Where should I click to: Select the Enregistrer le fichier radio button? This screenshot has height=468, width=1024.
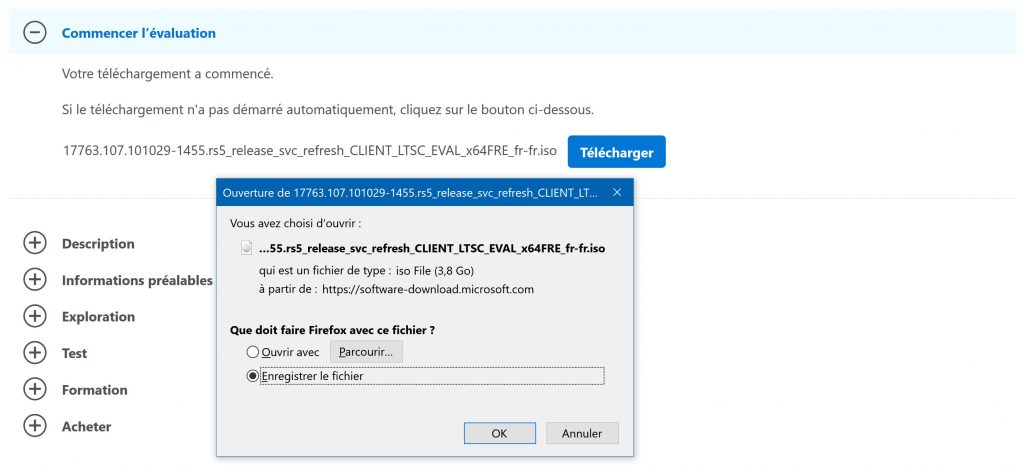click(x=253, y=376)
